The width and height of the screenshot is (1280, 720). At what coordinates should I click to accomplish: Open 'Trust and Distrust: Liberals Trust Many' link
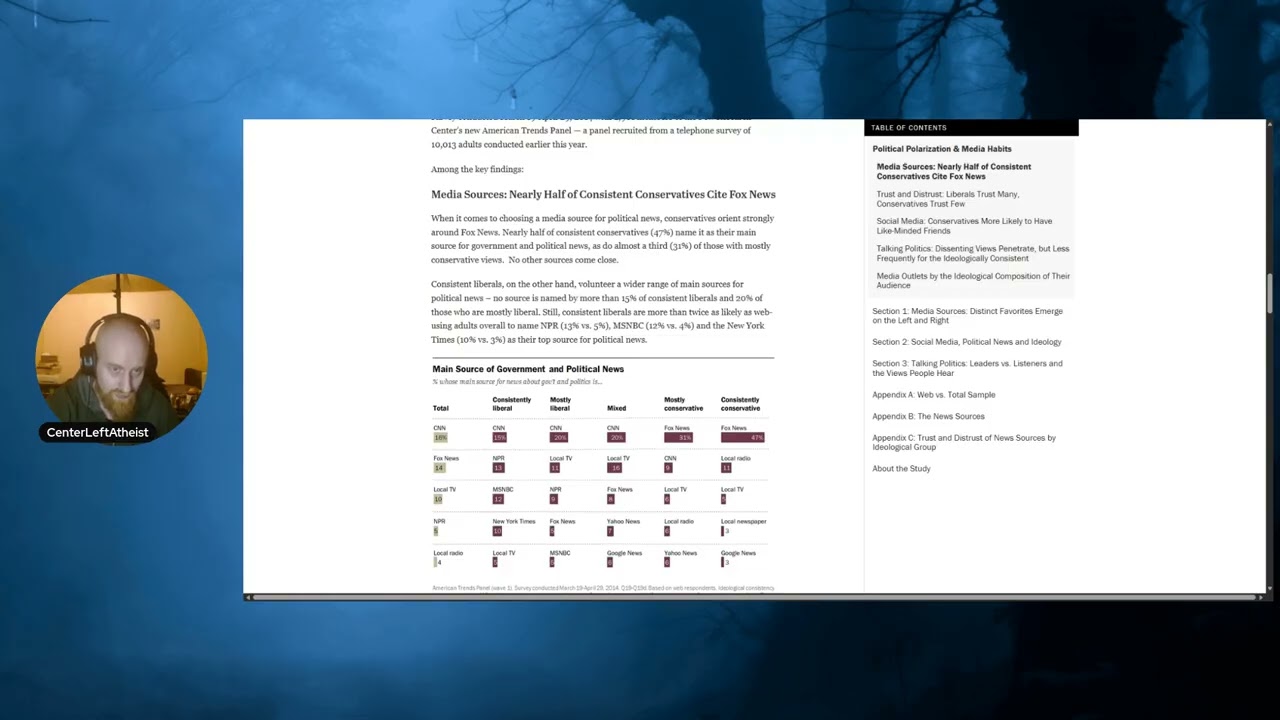pos(947,199)
